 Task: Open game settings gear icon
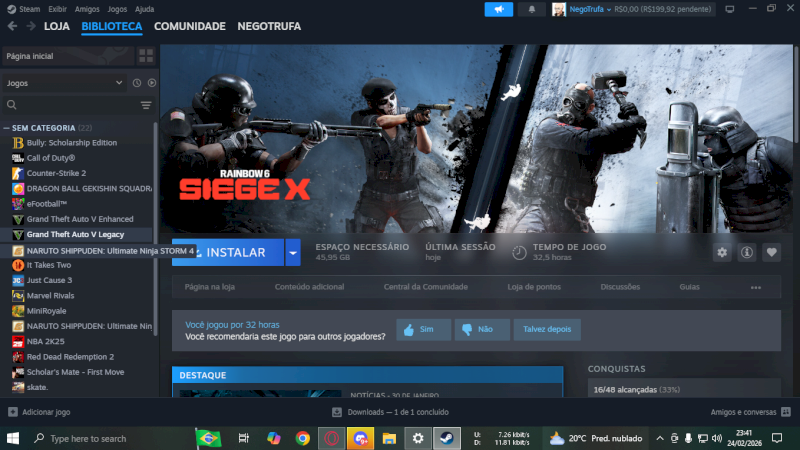click(x=722, y=252)
